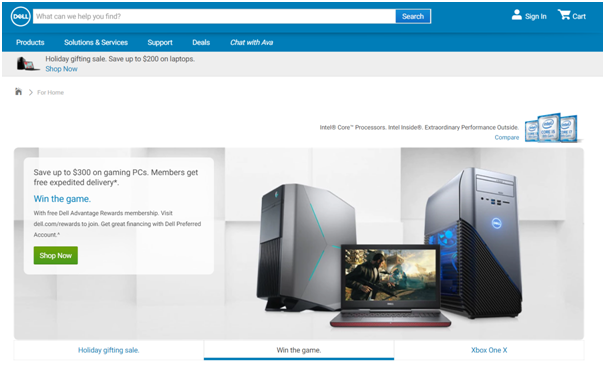Click the 'Intel® Core™ Processors. Intel Inside®' text
The image size is (605, 371).
coord(419,127)
